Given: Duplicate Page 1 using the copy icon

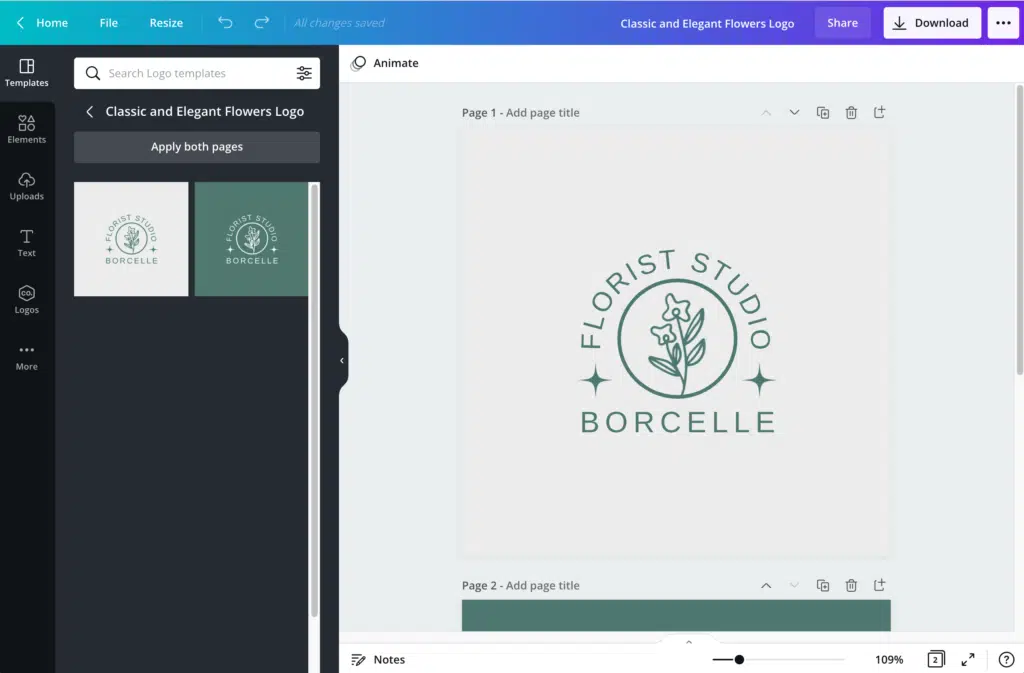Looking at the screenshot, I should (x=823, y=112).
